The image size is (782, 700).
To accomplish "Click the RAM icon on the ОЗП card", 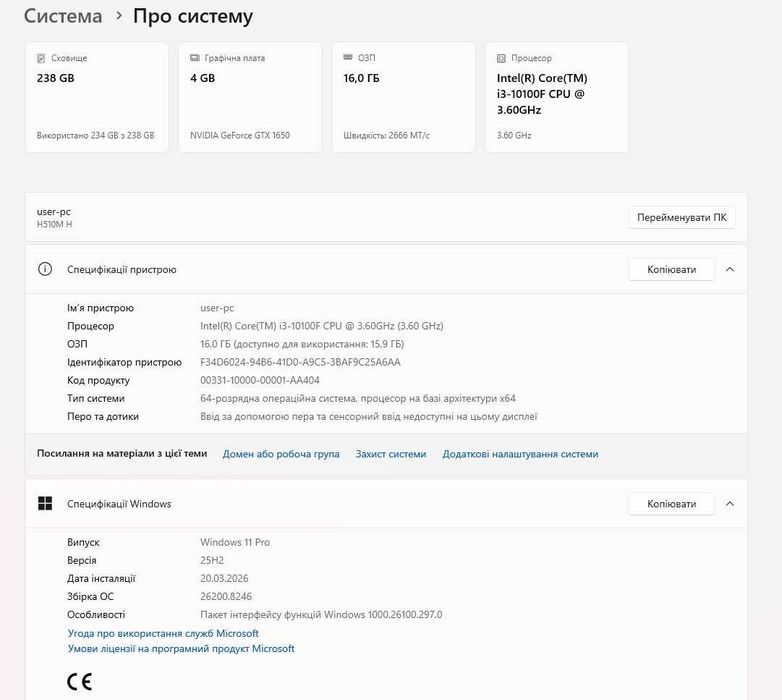I will (348, 58).
